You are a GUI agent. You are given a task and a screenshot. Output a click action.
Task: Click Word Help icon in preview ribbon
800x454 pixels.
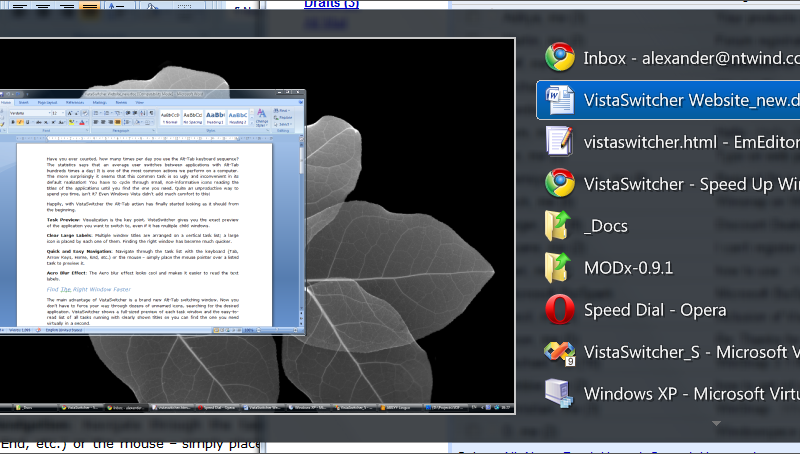(301, 102)
